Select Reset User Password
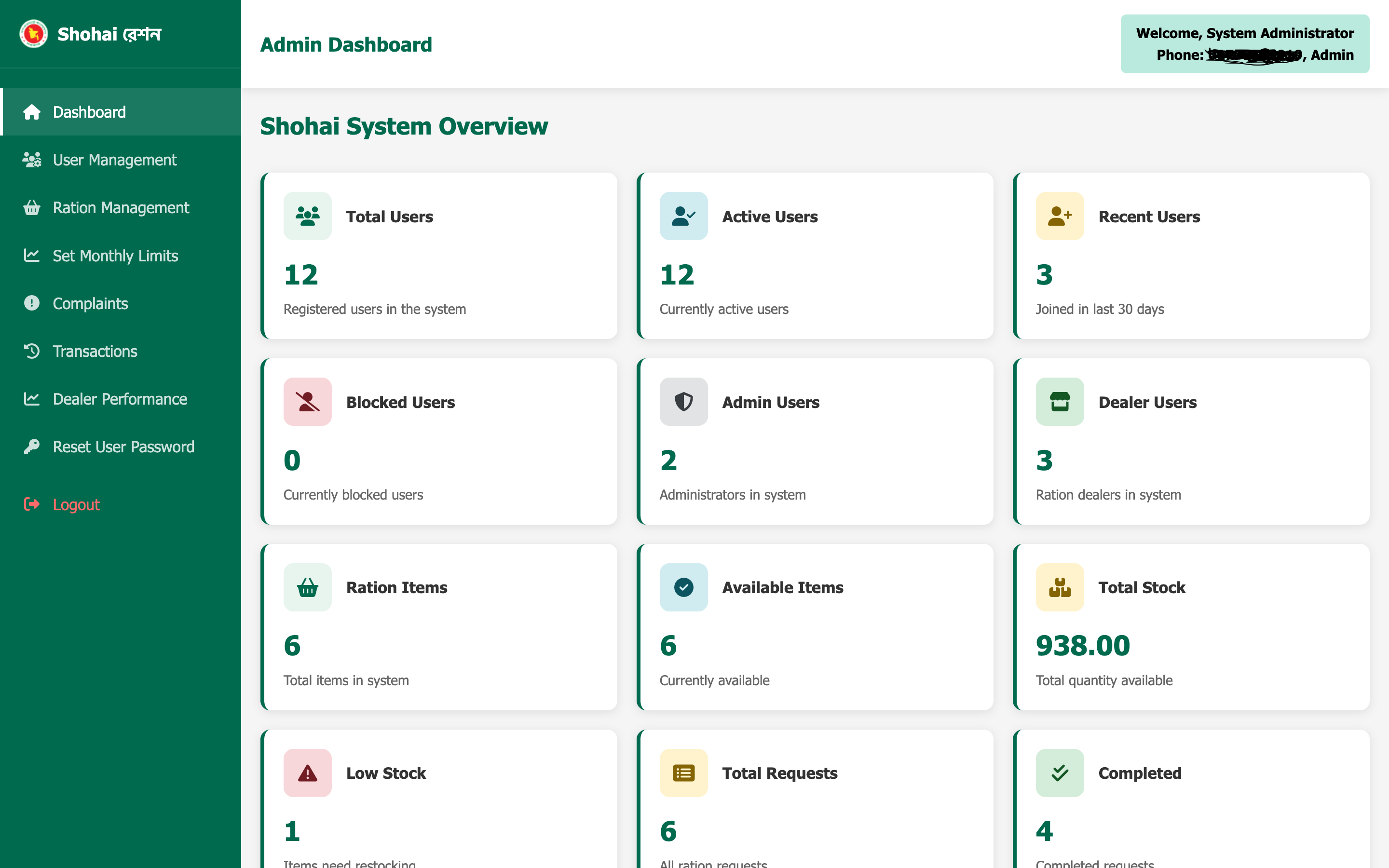 (121, 447)
